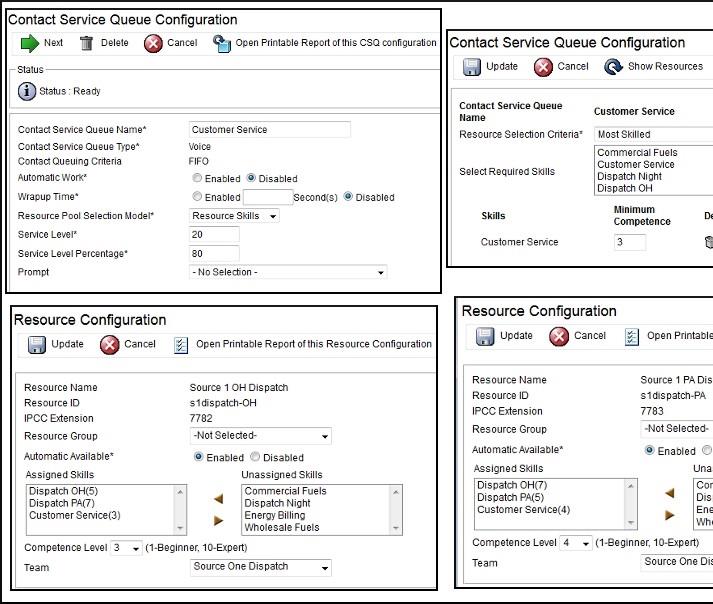
Task: Select Disabled radio for Wrapup Time
Action: click(x=348, y=196)
